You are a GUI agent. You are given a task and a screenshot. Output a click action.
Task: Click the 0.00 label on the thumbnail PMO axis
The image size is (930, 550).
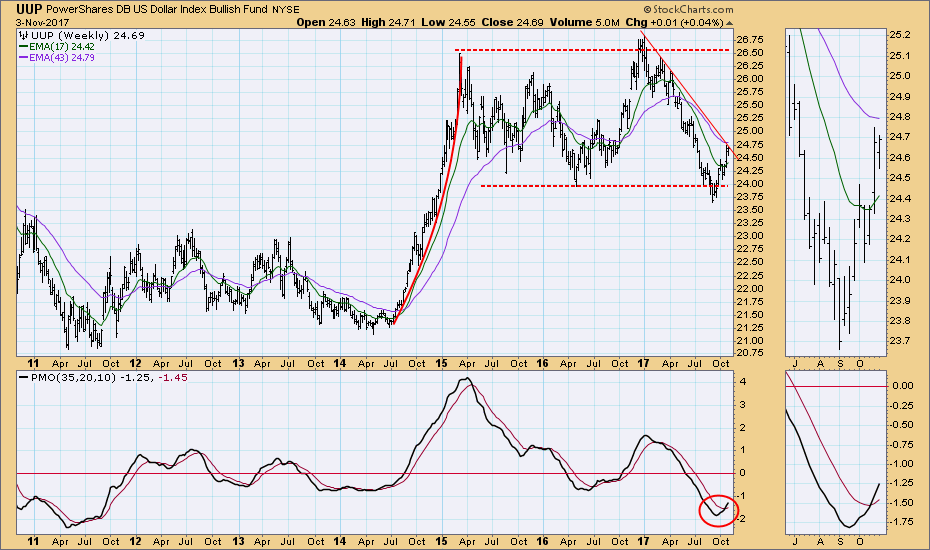click(903, 385)
